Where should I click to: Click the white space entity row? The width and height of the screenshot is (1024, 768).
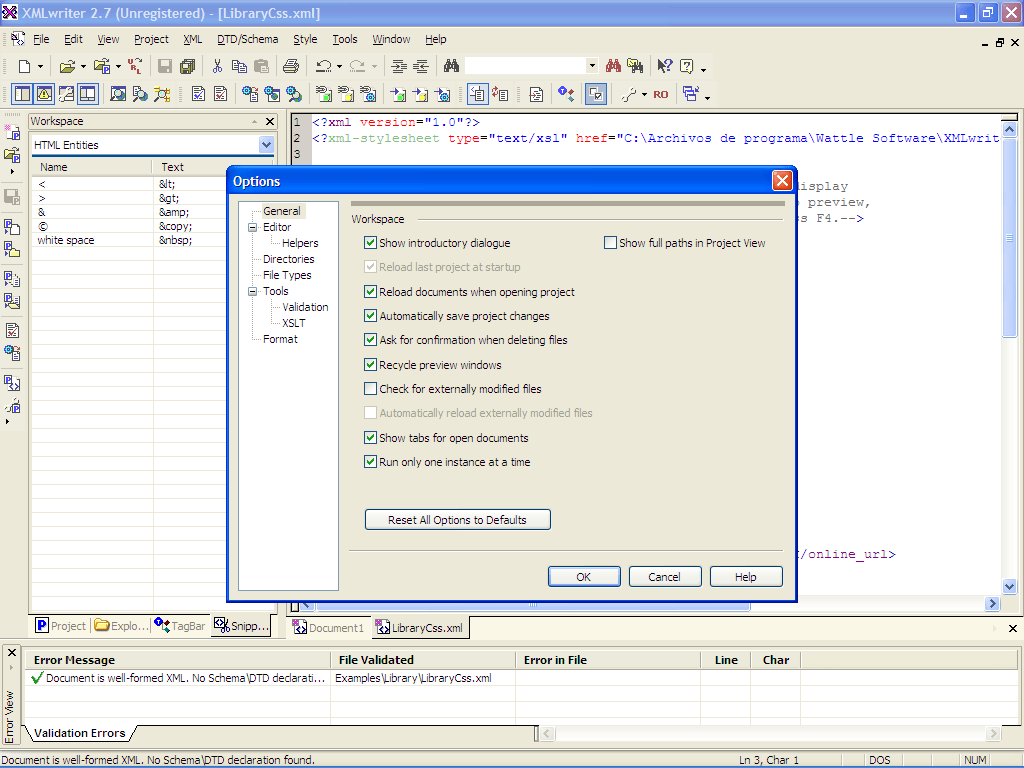(129, 240)
